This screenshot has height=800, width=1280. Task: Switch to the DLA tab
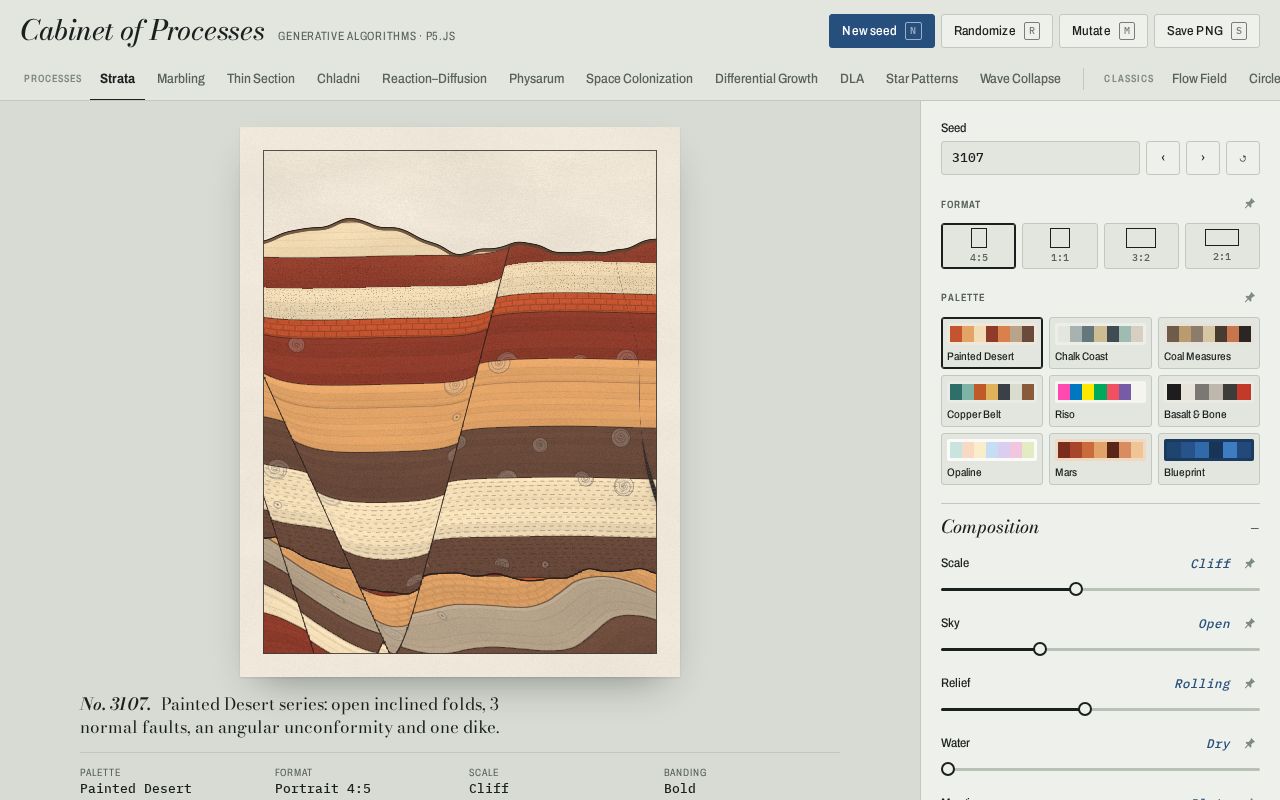(852, 79)
